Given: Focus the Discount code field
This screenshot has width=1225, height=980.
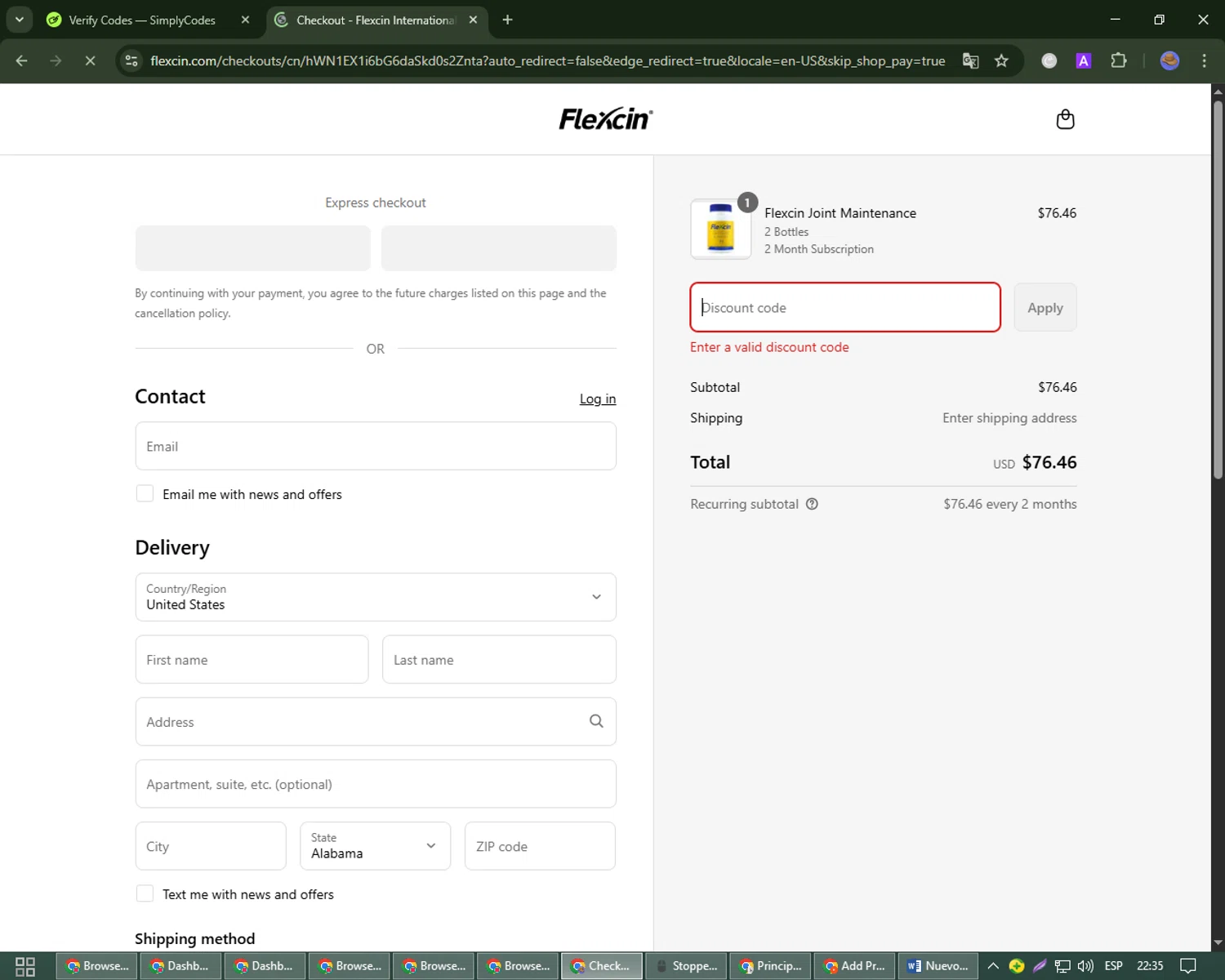Looking at the screenshot, I should coord(845,307).
